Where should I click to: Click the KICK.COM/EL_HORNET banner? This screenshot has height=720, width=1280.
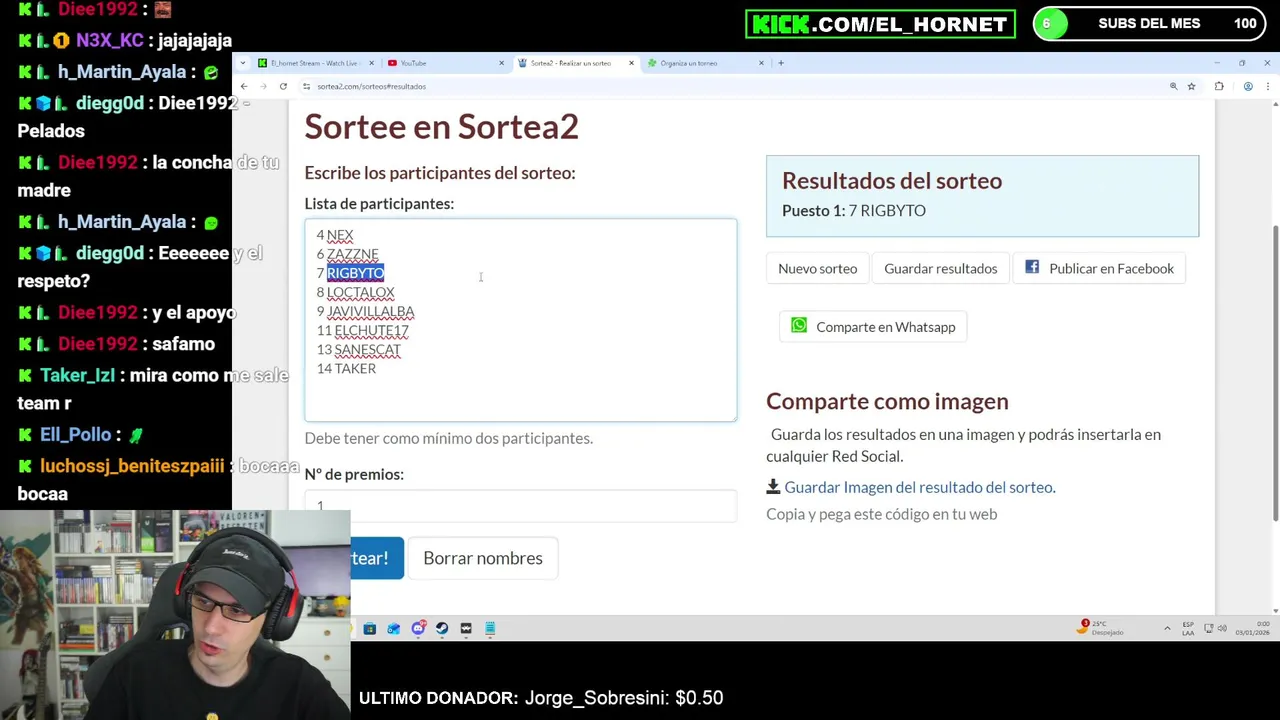point(880,24)
